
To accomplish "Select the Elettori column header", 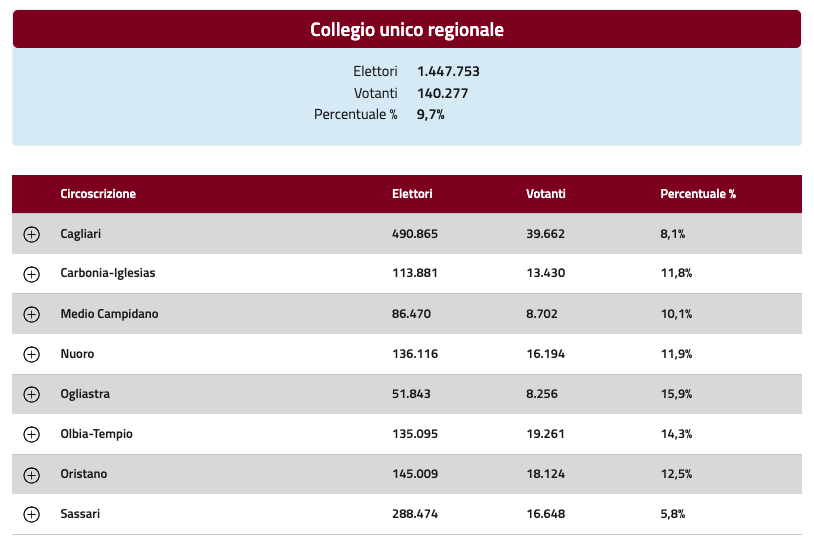I will [412, 194].
